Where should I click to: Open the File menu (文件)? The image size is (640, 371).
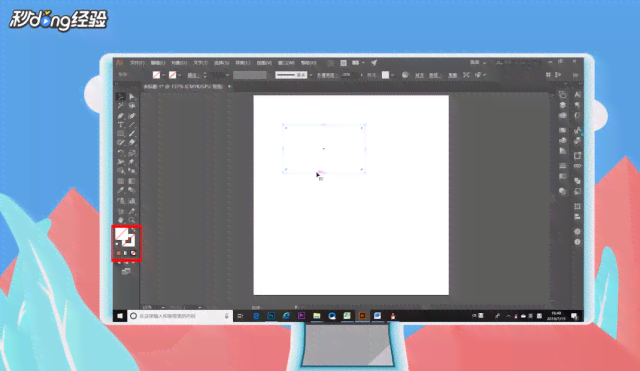pyautogui.click(x=137, y=63)
